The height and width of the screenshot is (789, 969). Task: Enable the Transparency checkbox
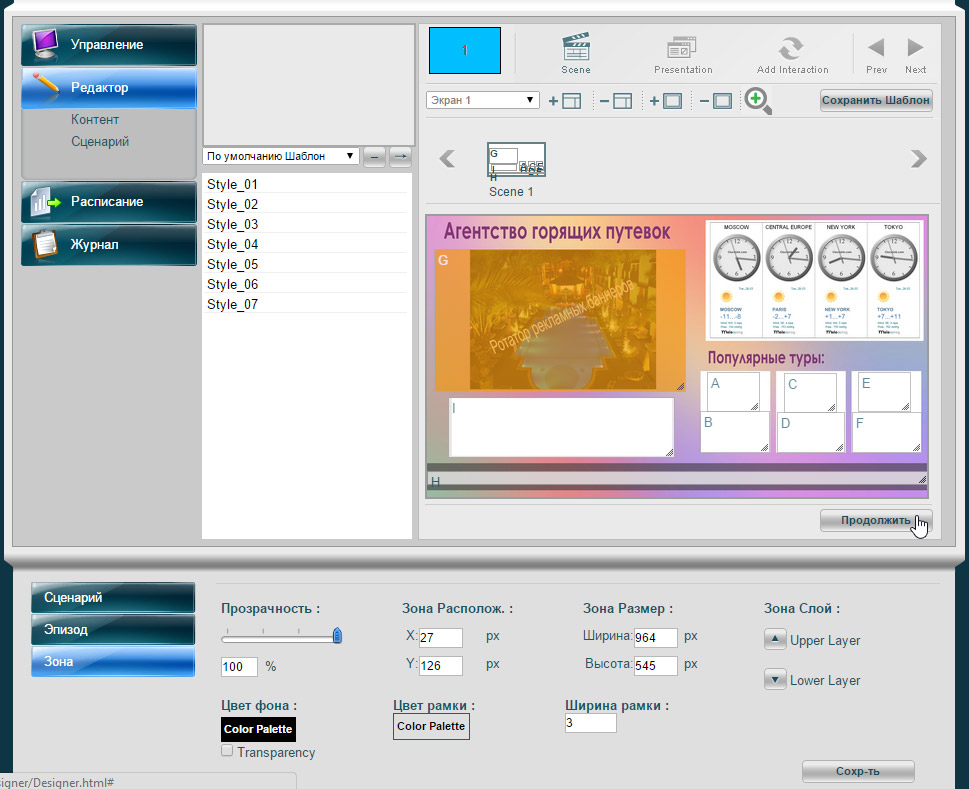tap(227, 751)
